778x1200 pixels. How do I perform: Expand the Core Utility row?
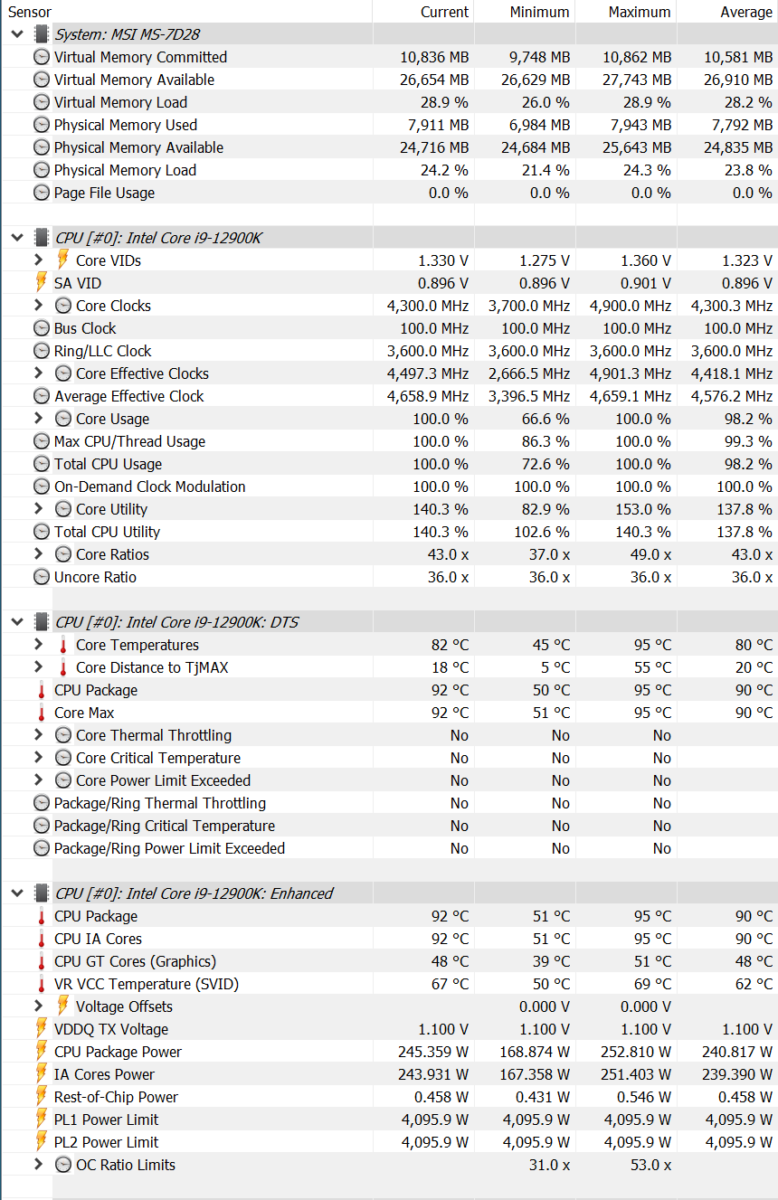(39, 509)
